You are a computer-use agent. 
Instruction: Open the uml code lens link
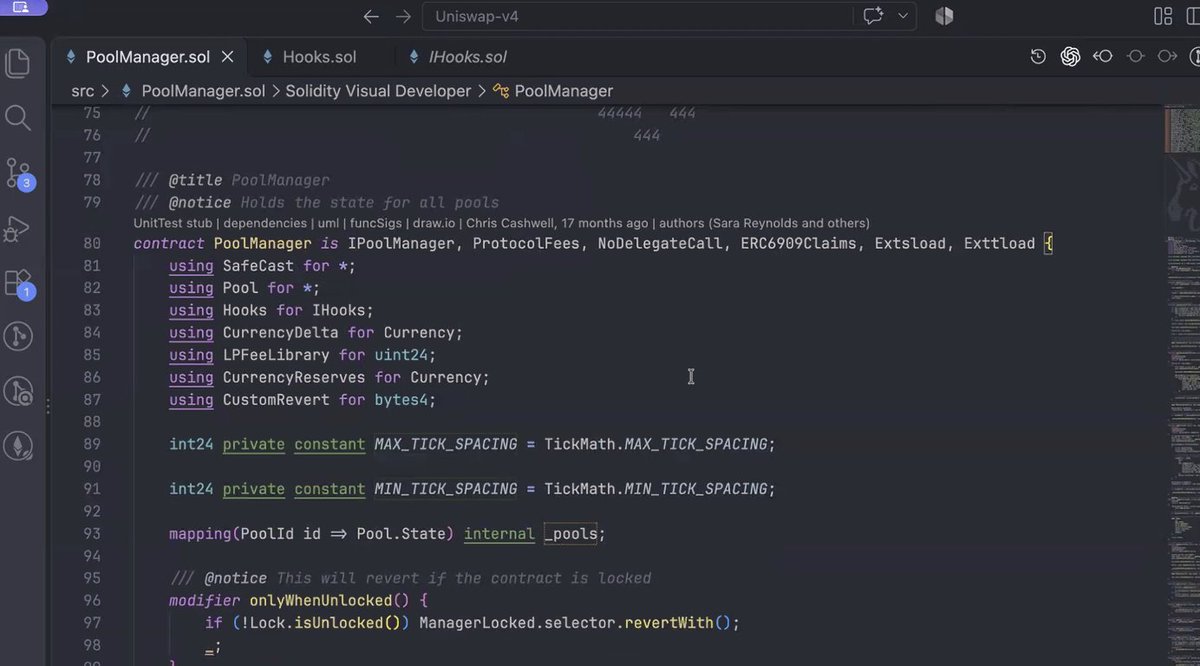[x=329, y=223]
